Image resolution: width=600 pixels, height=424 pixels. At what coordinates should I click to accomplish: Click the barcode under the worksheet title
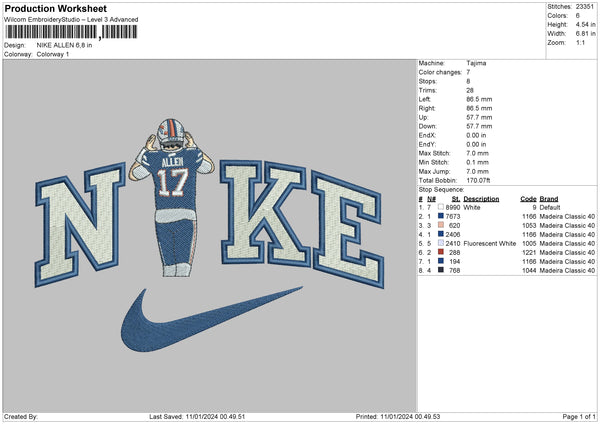click(x=71, y=32)
